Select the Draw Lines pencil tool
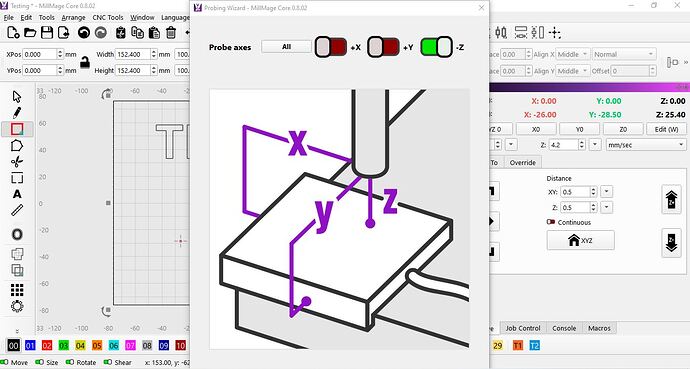The width and height of the screenshot is (690, 369). pyautogui.click(x=17, y=113)
